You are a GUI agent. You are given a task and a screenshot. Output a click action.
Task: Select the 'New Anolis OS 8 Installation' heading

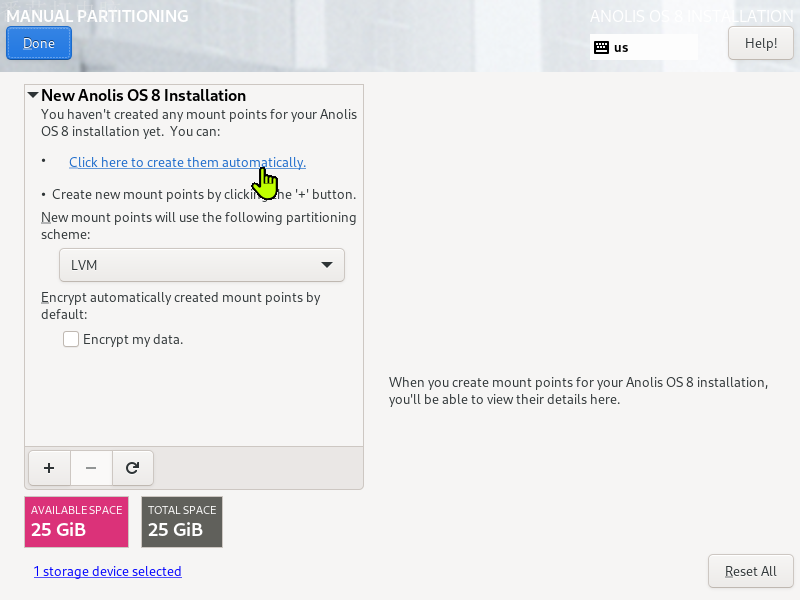[x=143, y=96]
